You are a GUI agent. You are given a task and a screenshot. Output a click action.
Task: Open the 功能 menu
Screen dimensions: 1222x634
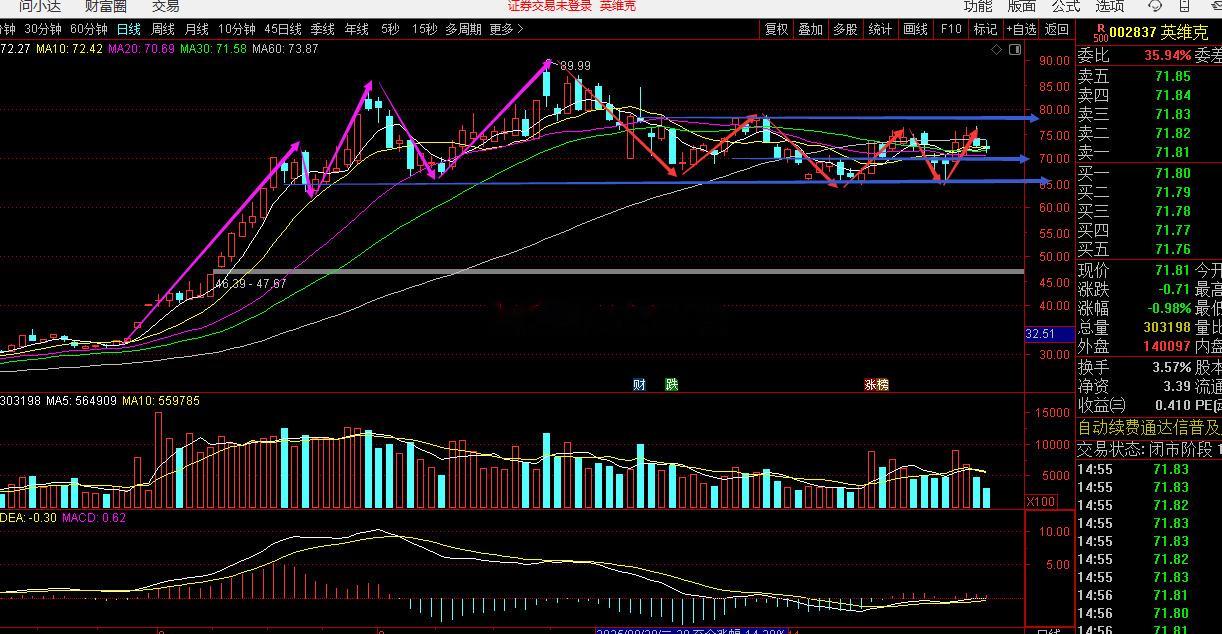click(977, 6)
